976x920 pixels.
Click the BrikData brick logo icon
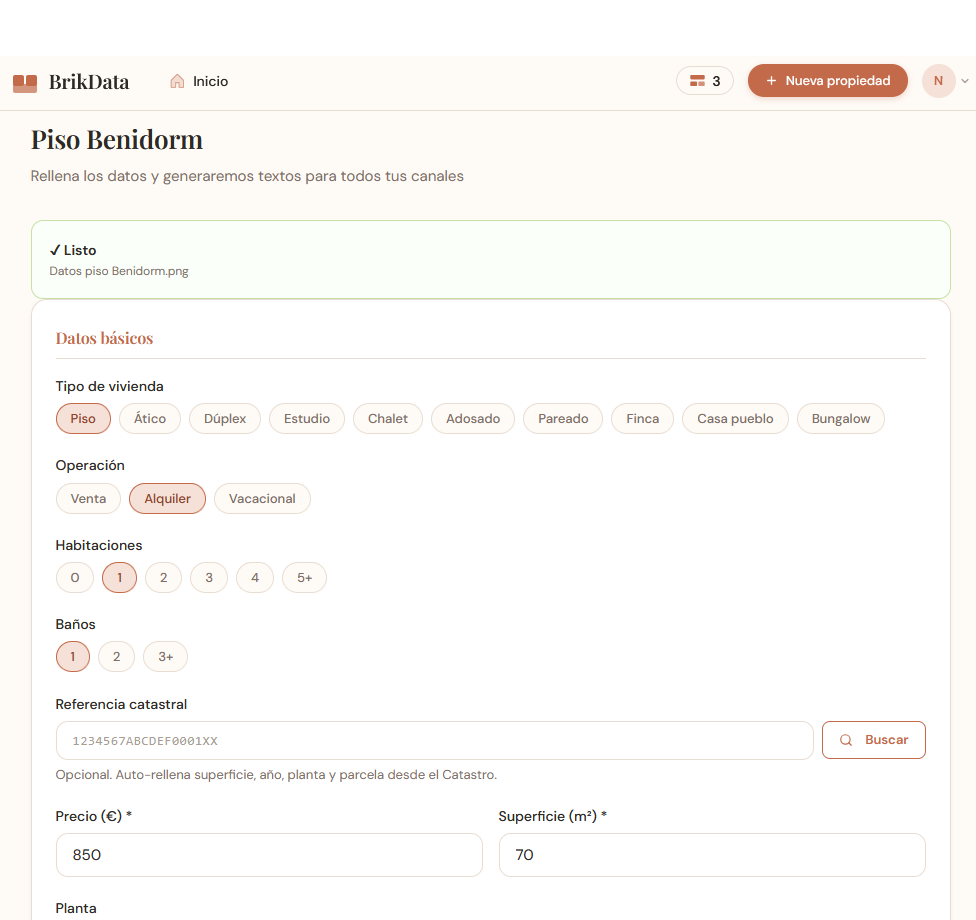25,83
